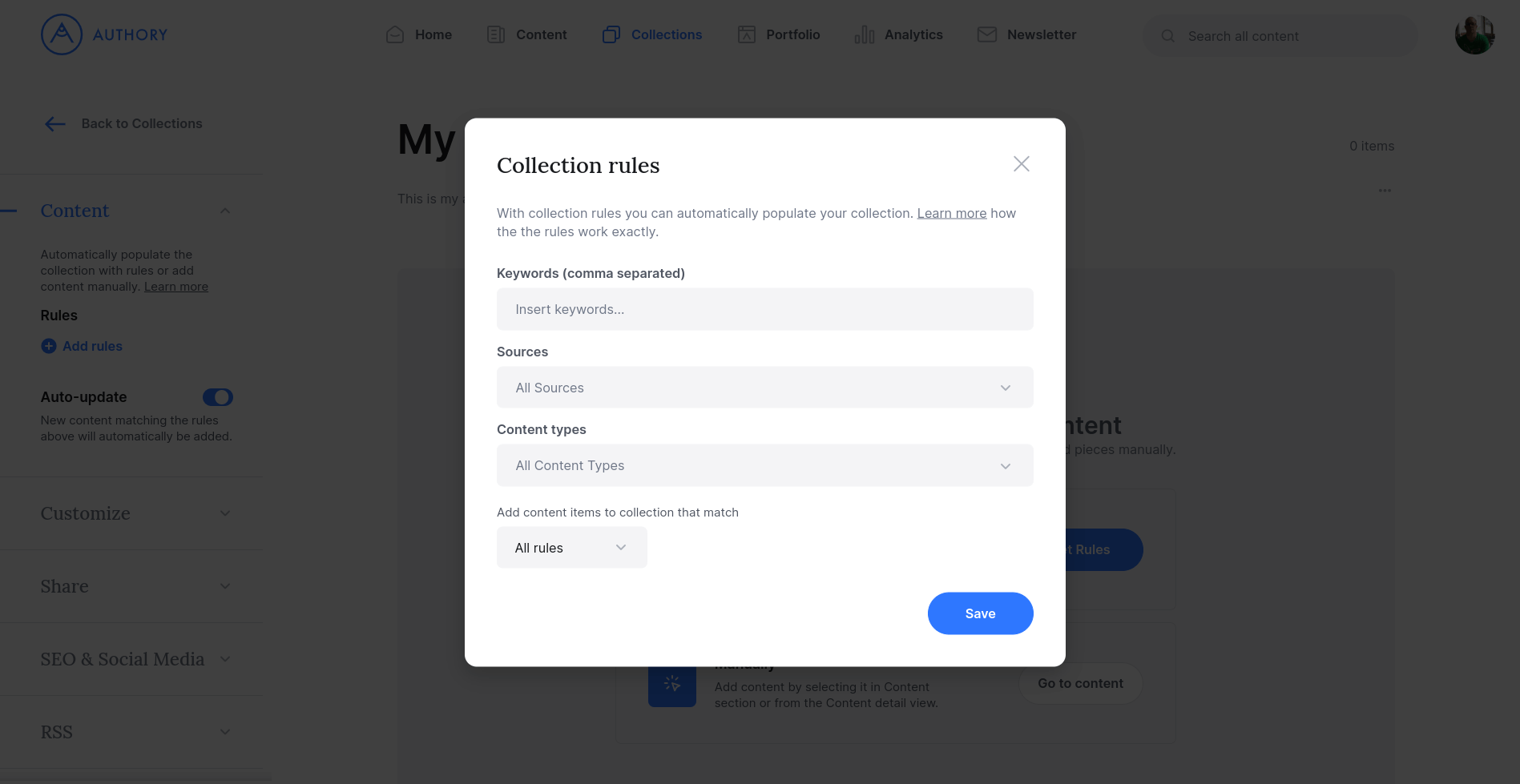Open the Portfolio menu item
The image size is (1520, 784).
click(x=779, y=34)
